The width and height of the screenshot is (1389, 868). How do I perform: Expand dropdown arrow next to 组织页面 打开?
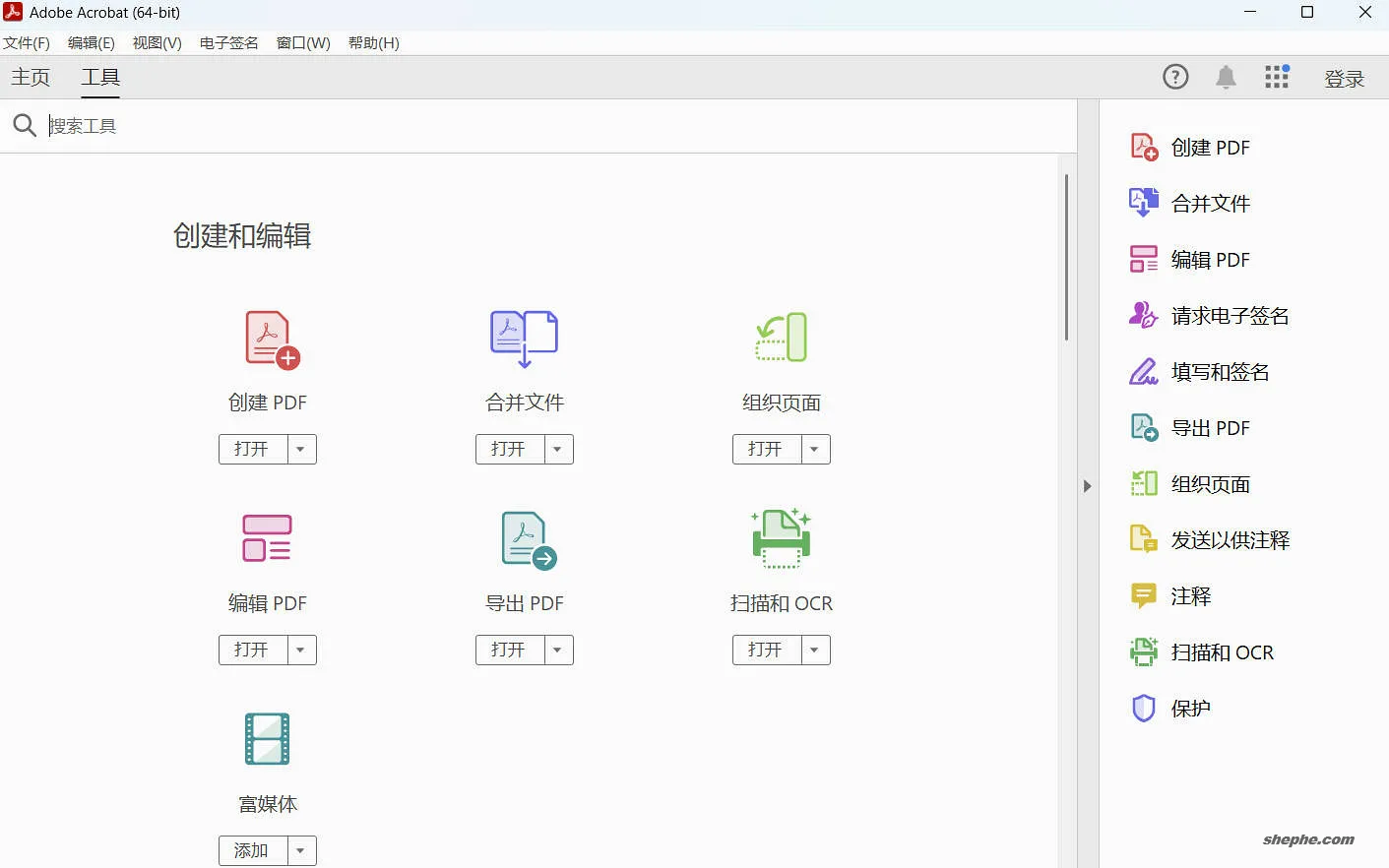point(815,449)
